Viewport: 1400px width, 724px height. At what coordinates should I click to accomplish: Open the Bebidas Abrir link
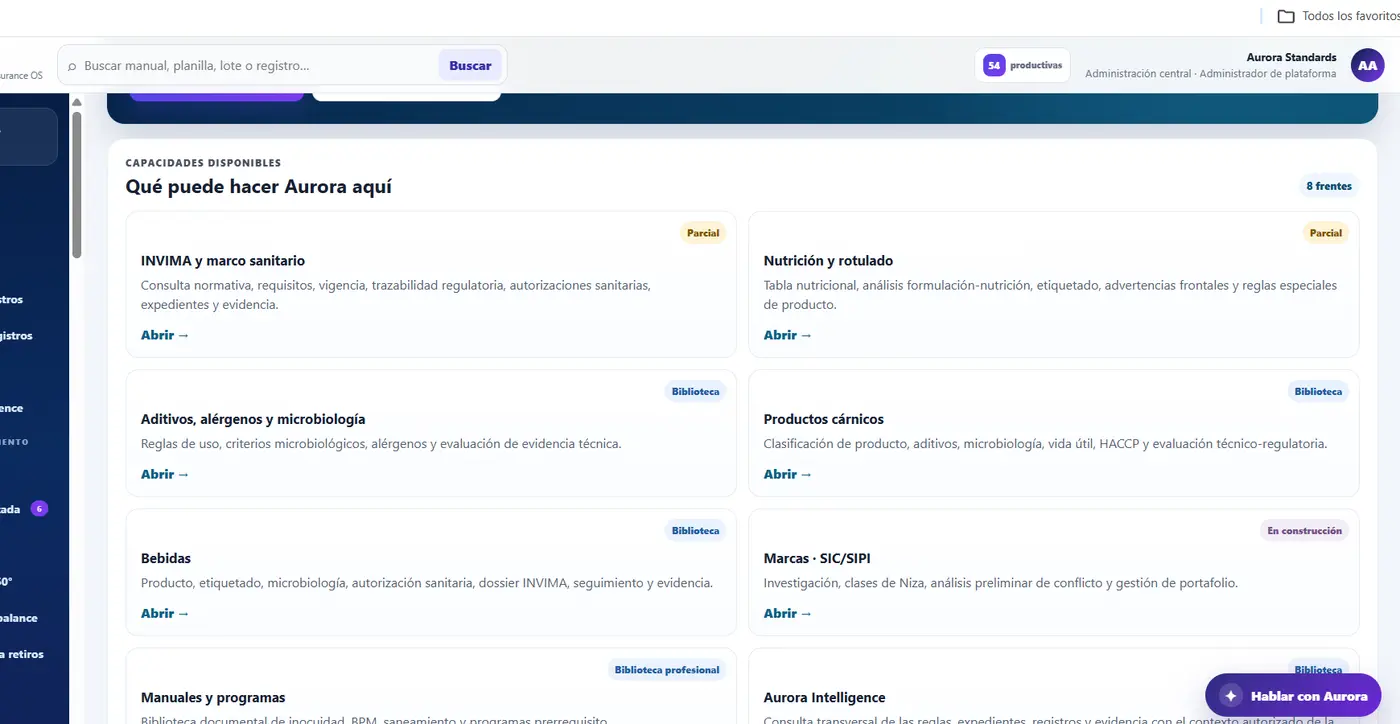pos(165,613)
